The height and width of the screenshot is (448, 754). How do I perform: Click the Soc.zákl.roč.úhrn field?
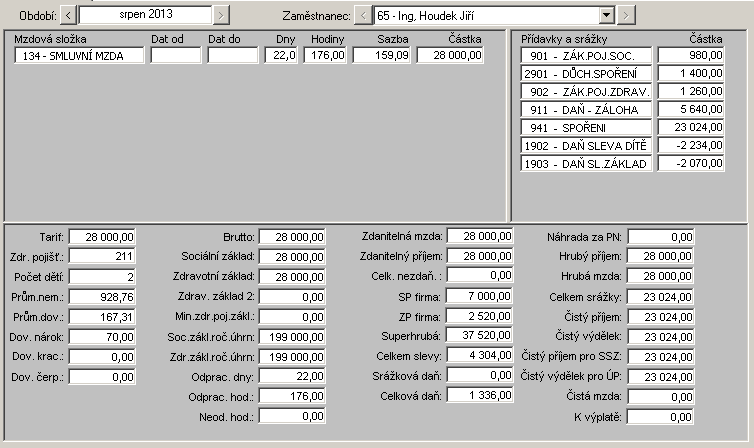pos(292,337)
